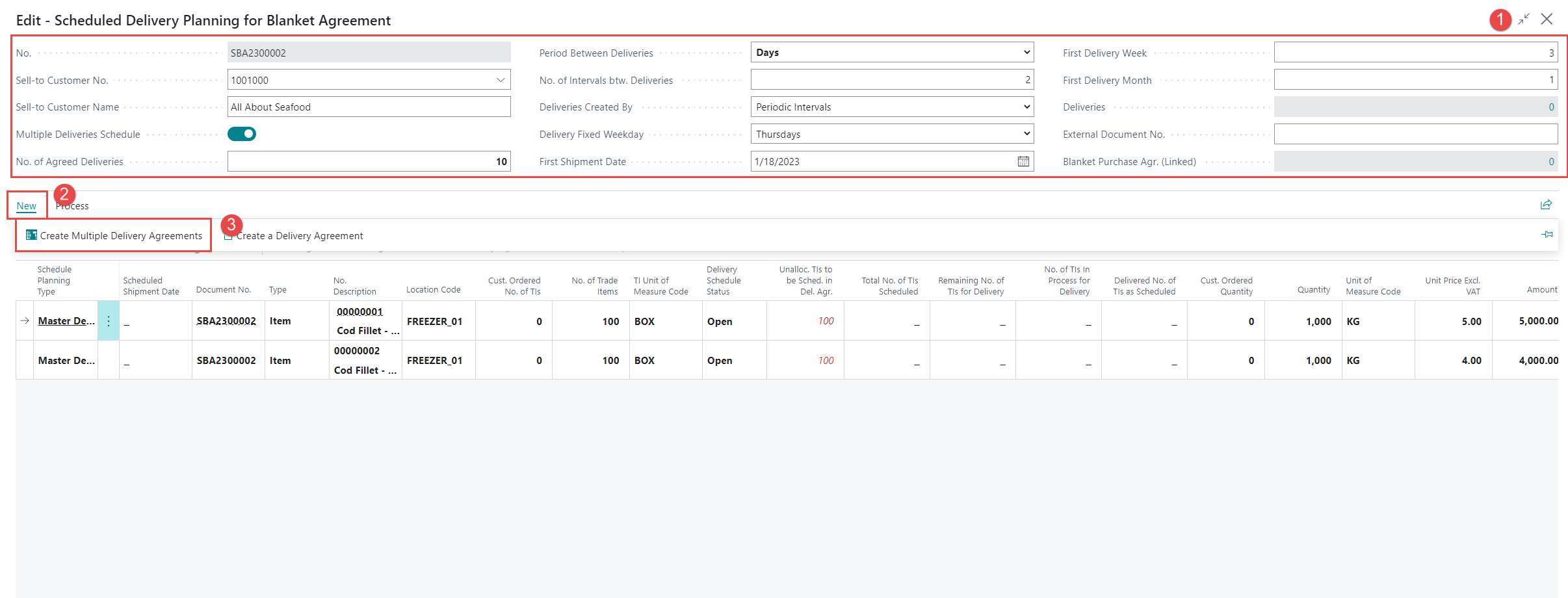This screenshot has height=598, width=1568.
Task: Switch to the Process tab
Action: click(x=73, y=206)
